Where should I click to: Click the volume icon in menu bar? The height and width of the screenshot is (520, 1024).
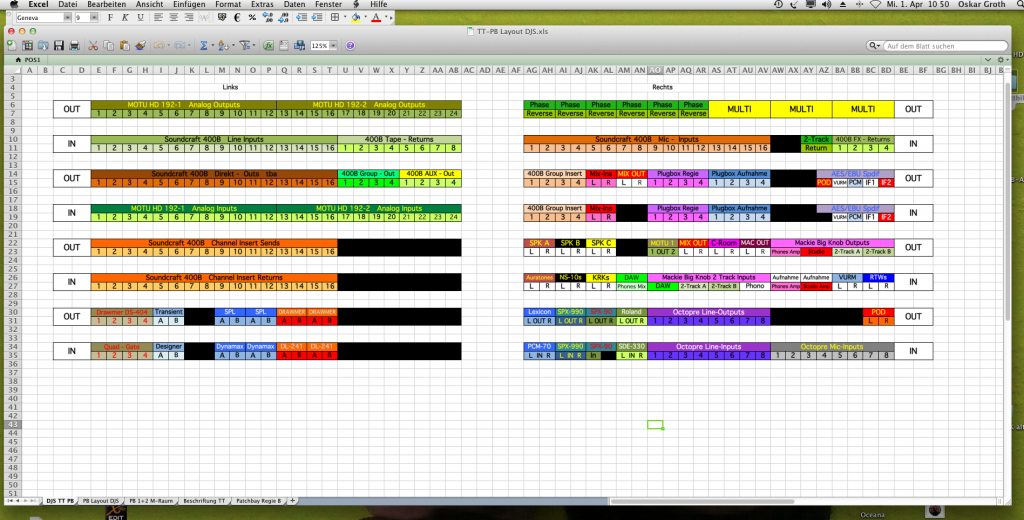(x=826, y=4)
